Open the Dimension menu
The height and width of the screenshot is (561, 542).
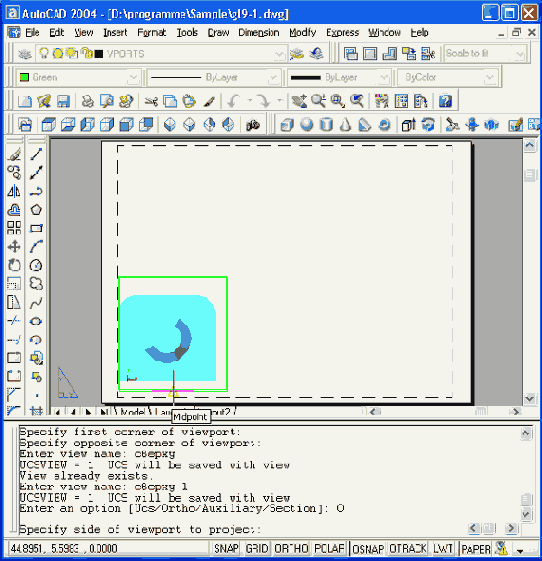[x=259, y=33]
